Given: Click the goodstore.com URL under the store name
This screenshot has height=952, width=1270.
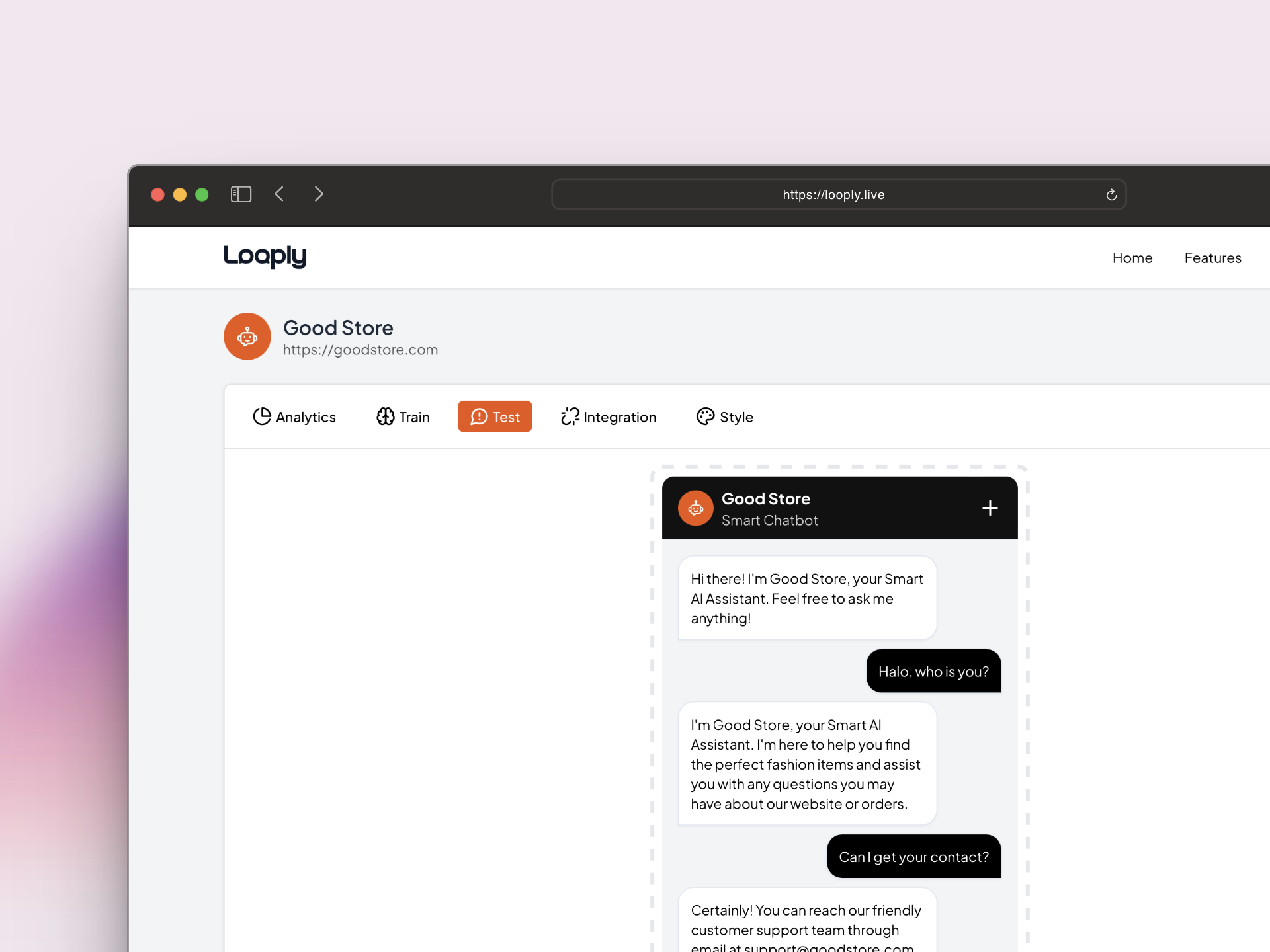Looking at the screenshot, I should point(360,350).
